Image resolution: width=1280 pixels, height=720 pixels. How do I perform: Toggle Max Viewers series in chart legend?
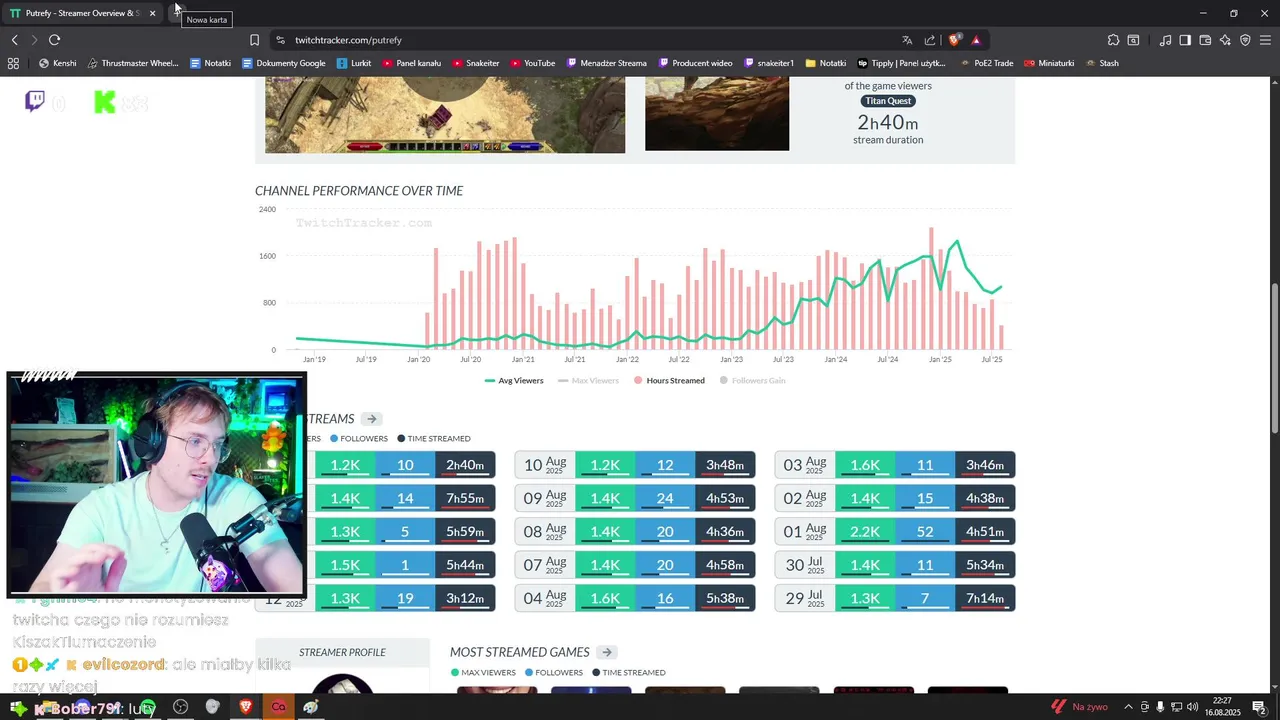[x=588, y=381]
